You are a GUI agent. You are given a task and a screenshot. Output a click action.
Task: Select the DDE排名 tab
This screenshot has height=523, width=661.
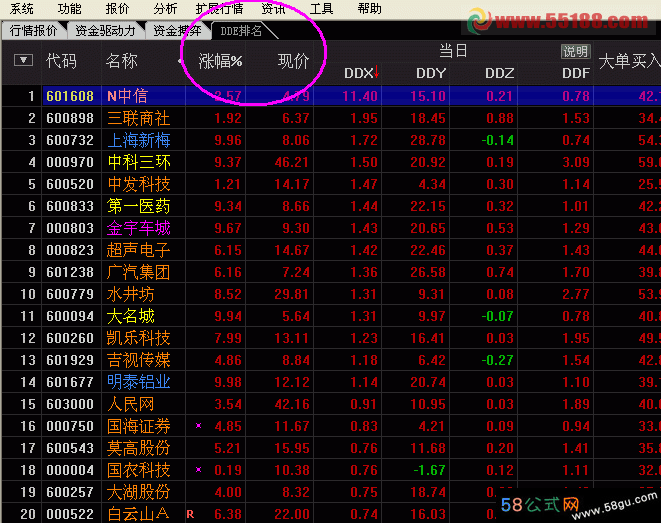pos(242,30)
